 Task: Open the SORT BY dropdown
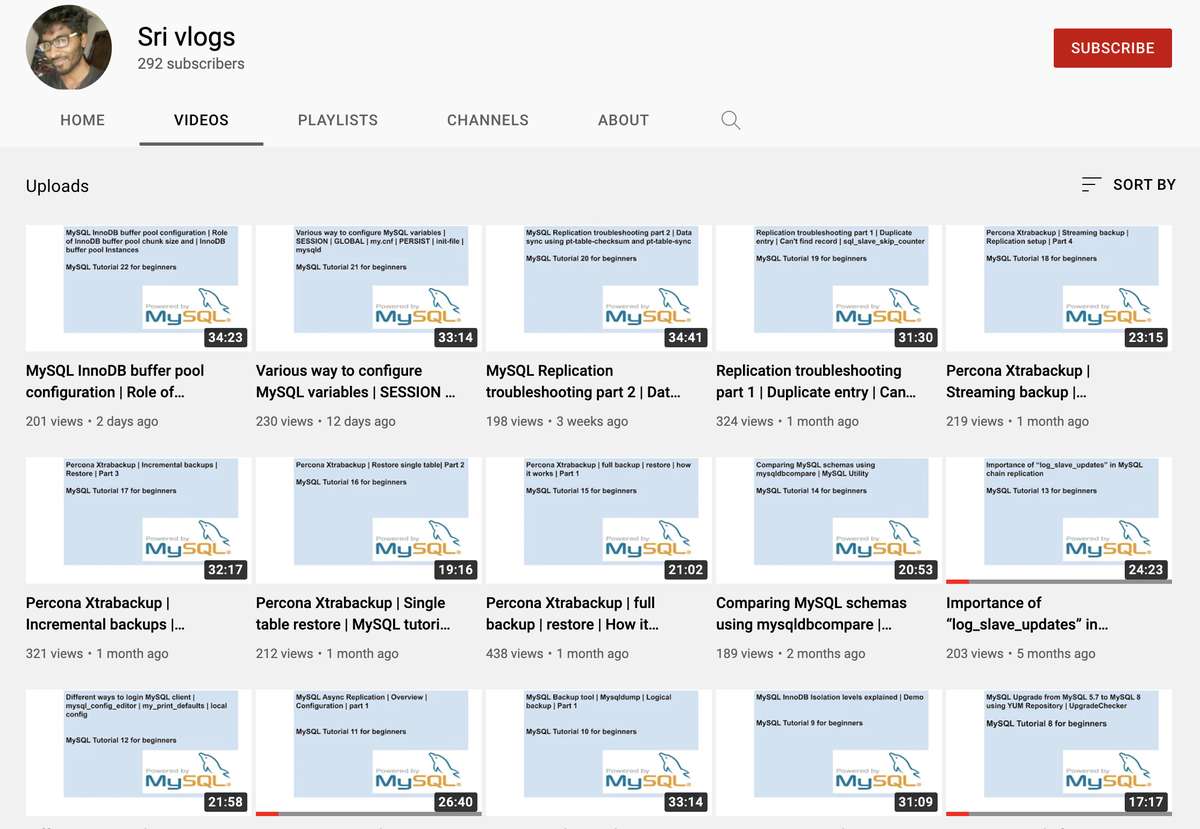click(1128, 185)
